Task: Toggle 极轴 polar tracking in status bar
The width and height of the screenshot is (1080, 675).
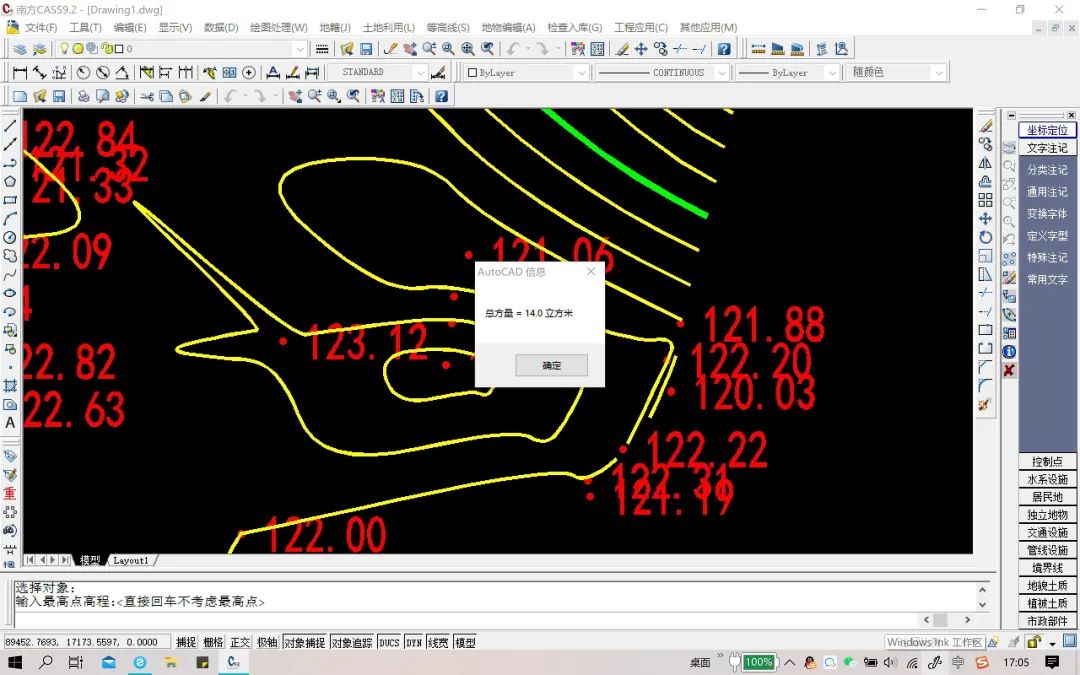Action: click(267, 642)
